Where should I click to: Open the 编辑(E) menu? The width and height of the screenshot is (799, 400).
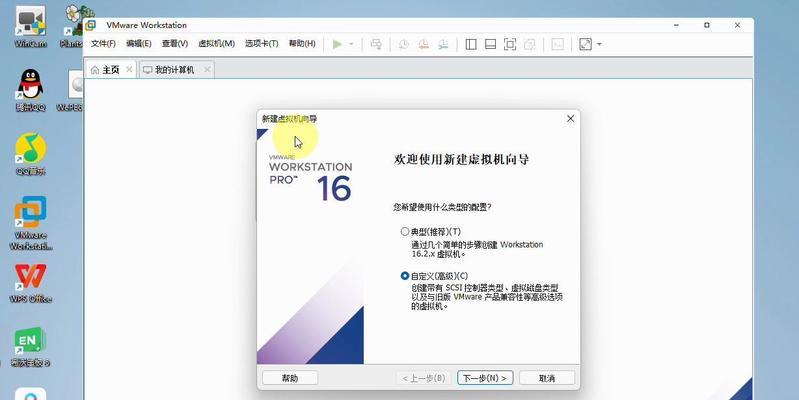click(x=139, y=44)
